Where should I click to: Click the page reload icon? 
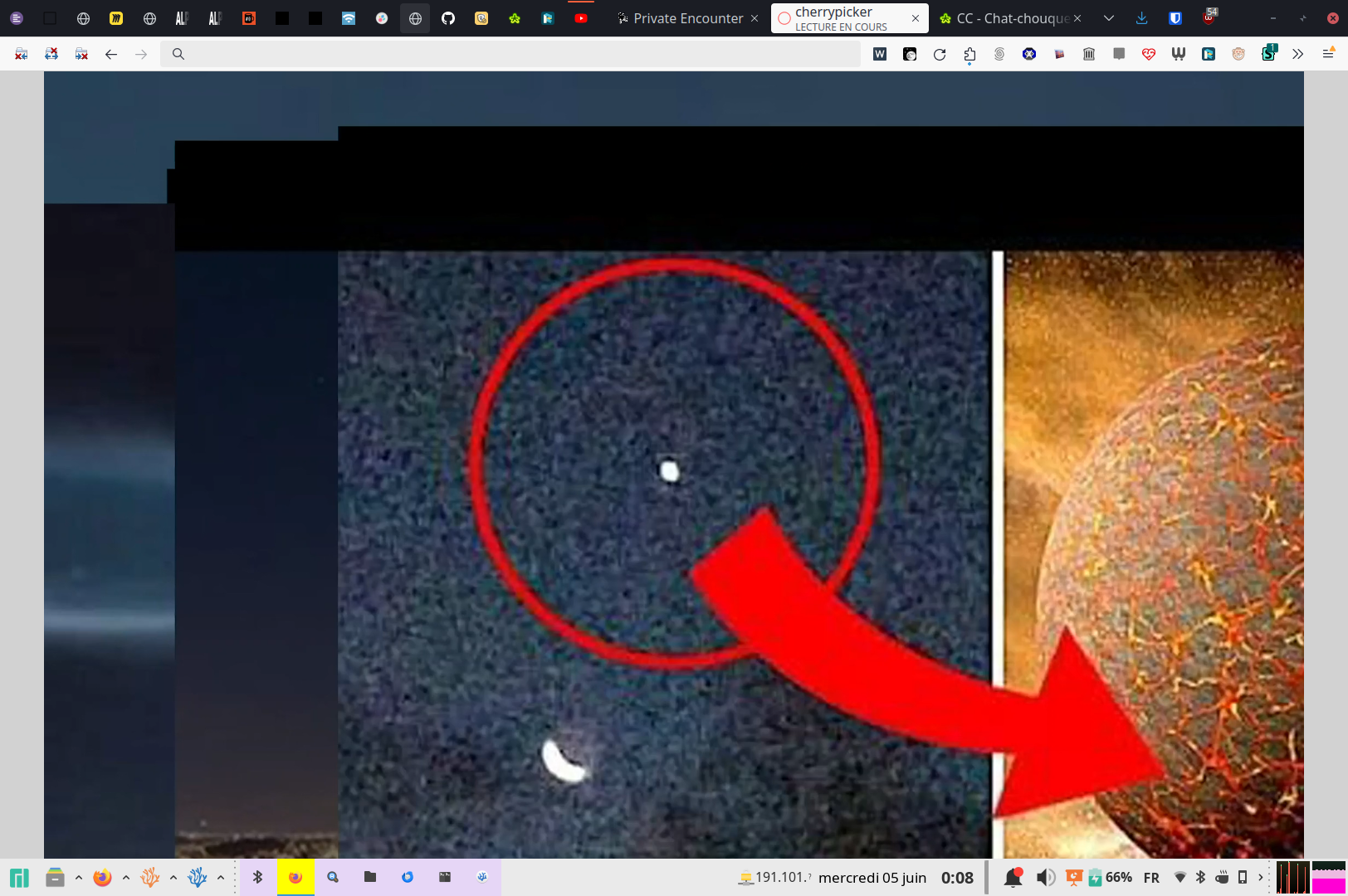(940, 55)
